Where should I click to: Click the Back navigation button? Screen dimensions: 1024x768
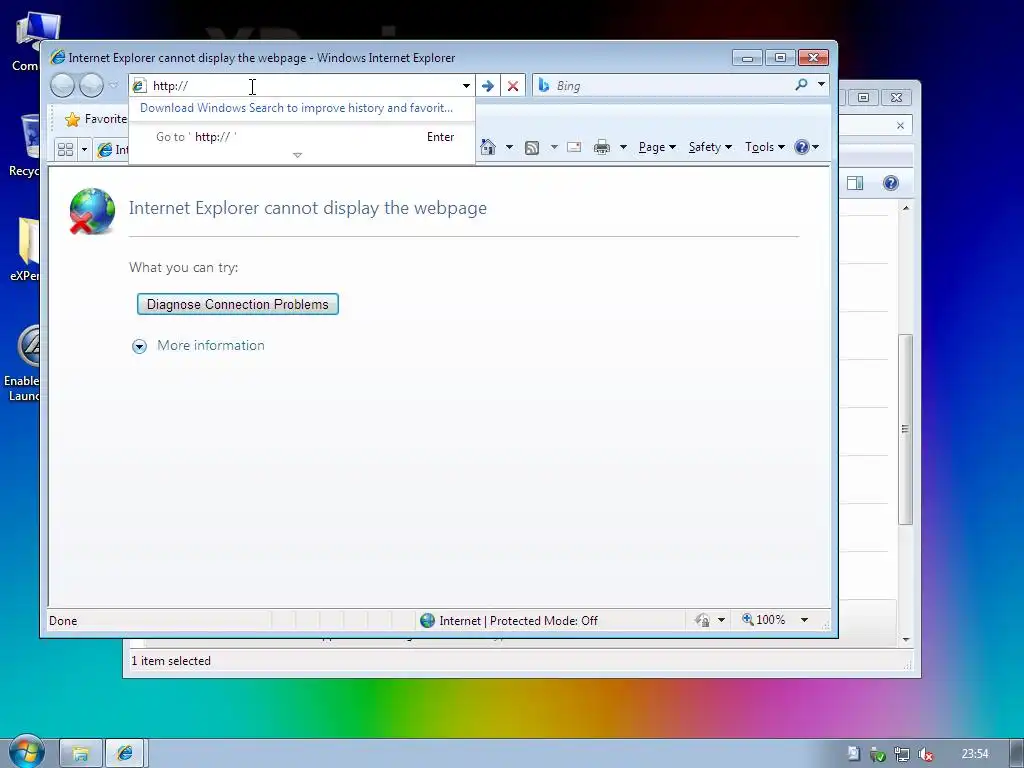(x=63, y=86)
